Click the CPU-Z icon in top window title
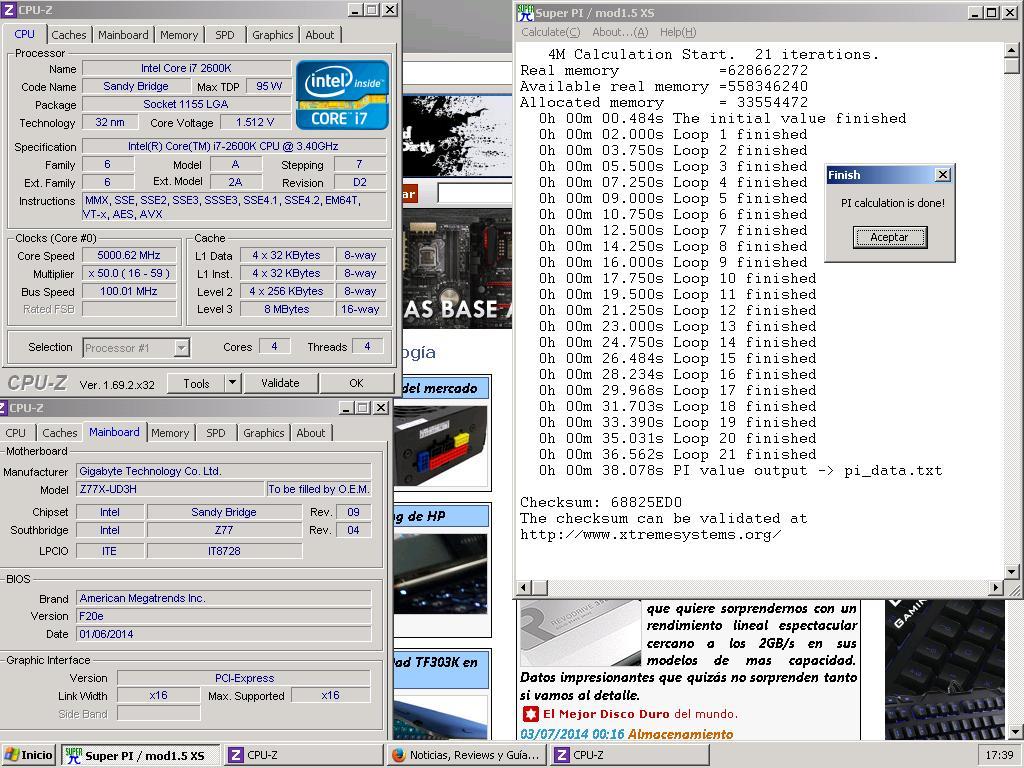The width and height of the screenshot is (1024, 768). (9, 10)
